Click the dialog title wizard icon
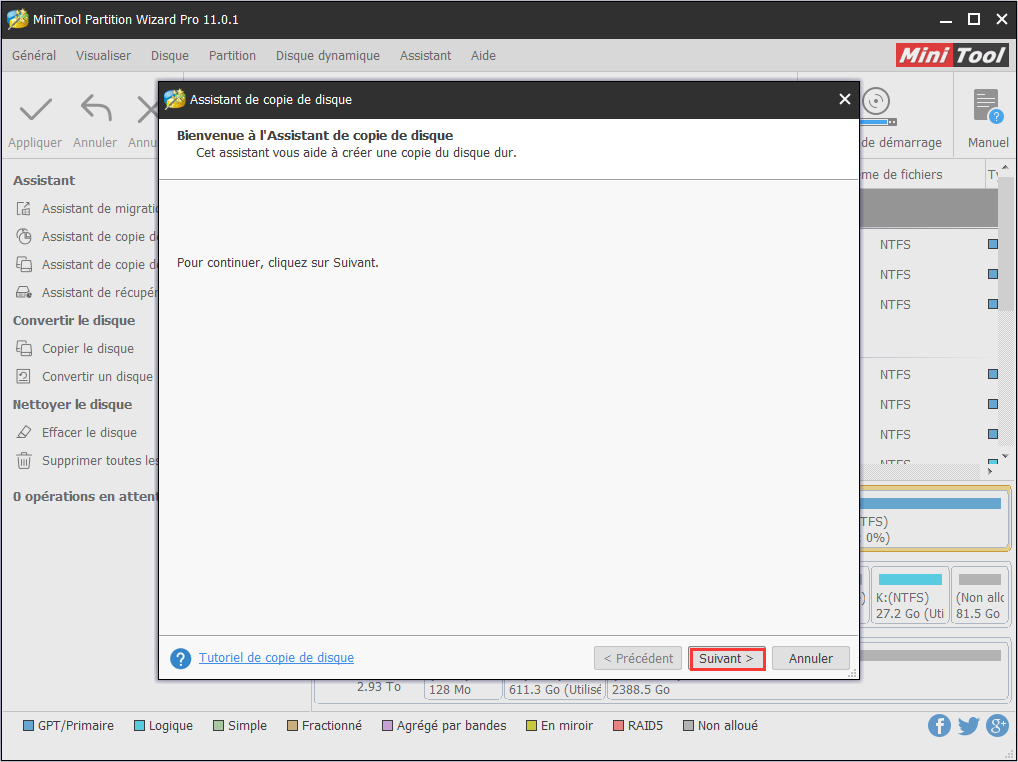The height and width of the screenshot is (762, 1018). pyautogui.click(x=174, y=99)
